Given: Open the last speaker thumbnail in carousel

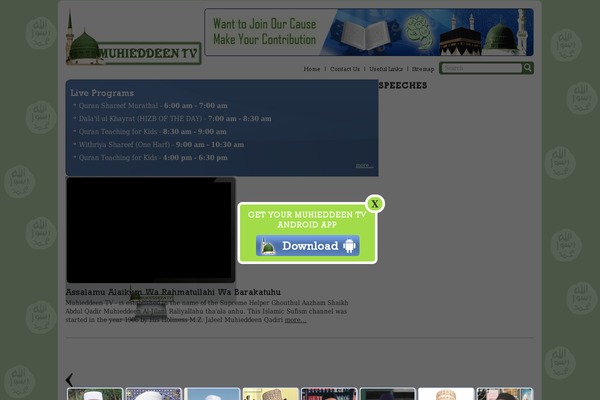Looking at the screenshot, I should click(505, 394).
